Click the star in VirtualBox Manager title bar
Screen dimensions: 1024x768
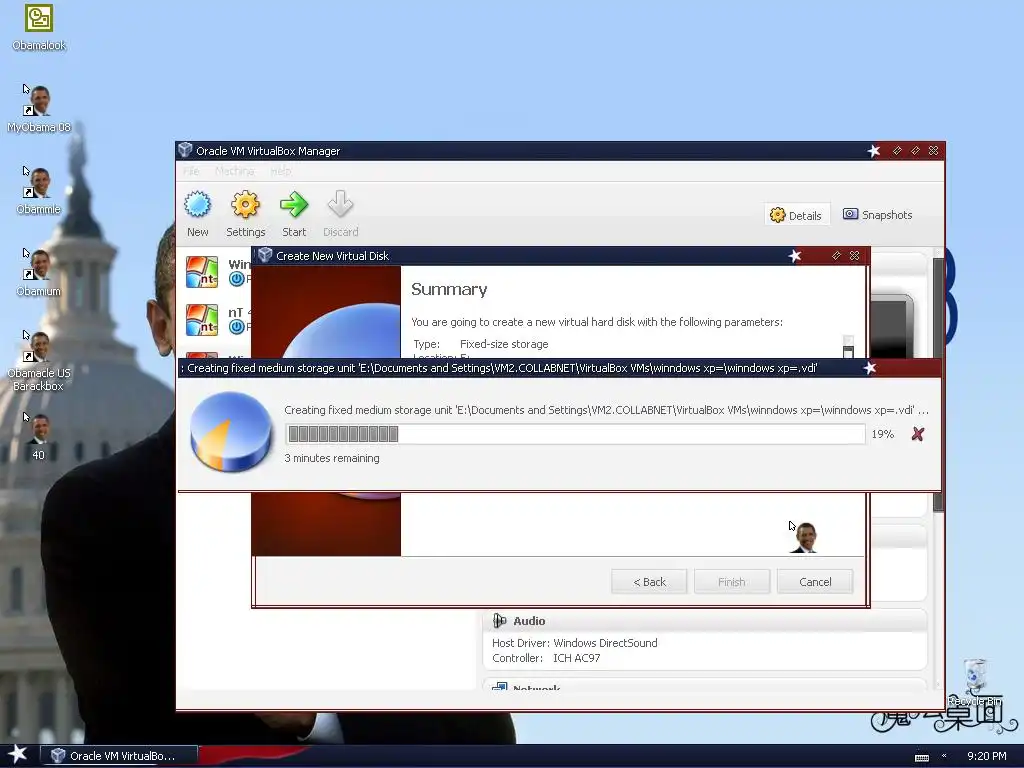pyautogui.click(x=874, y=151)
